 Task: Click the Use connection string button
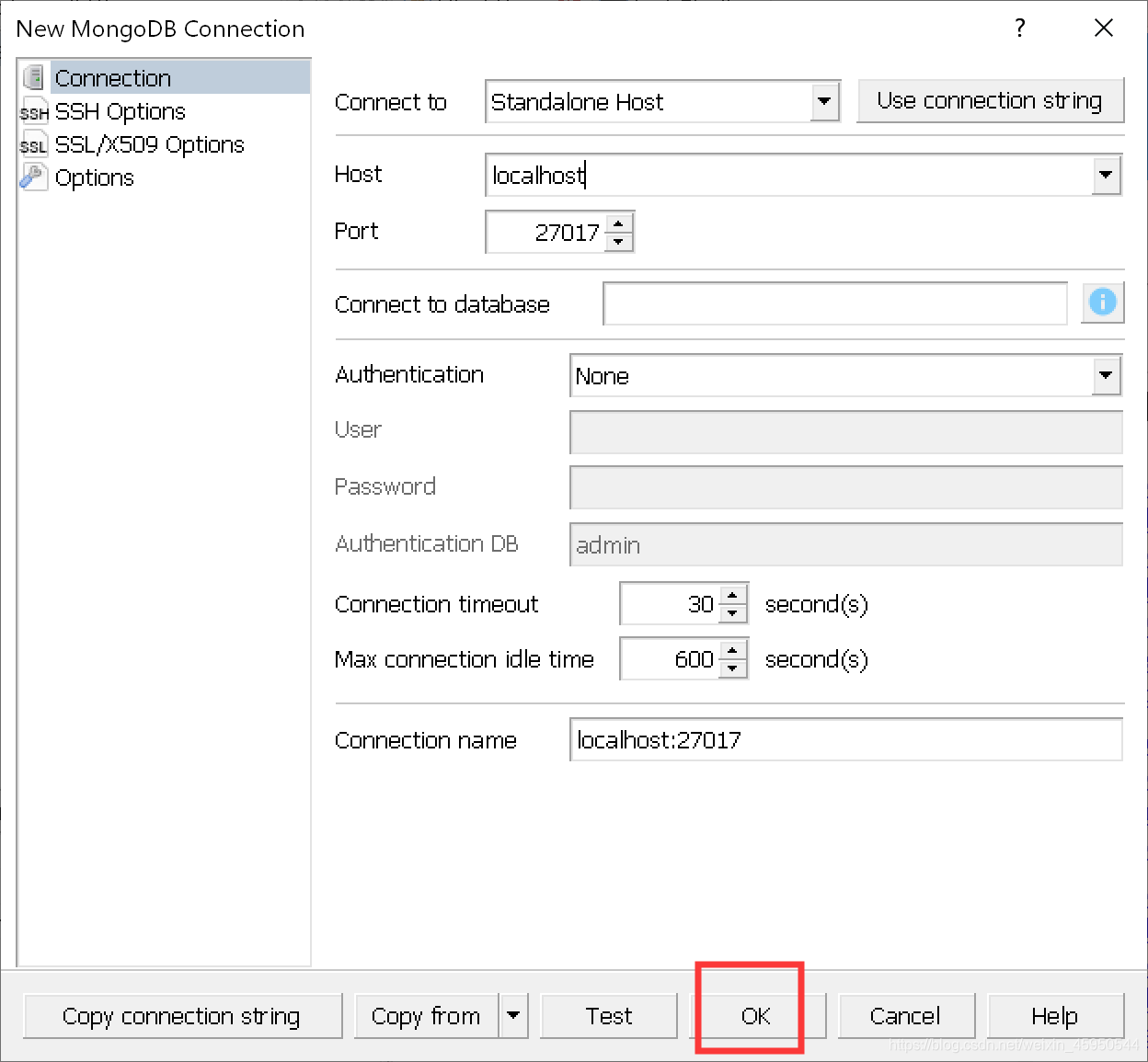point(990,101)
